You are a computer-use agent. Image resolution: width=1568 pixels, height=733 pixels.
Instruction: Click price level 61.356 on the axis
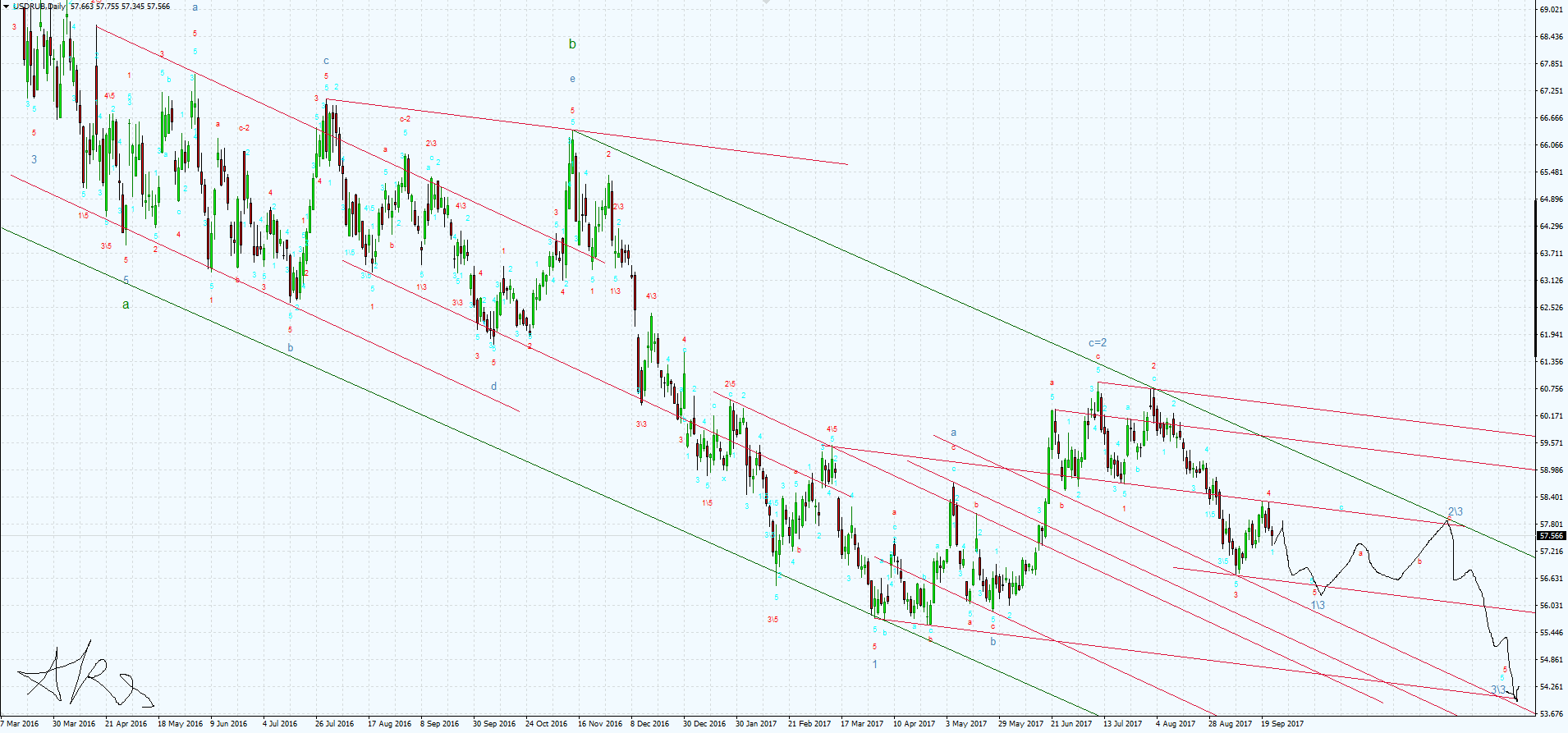tap(1551, 362)
